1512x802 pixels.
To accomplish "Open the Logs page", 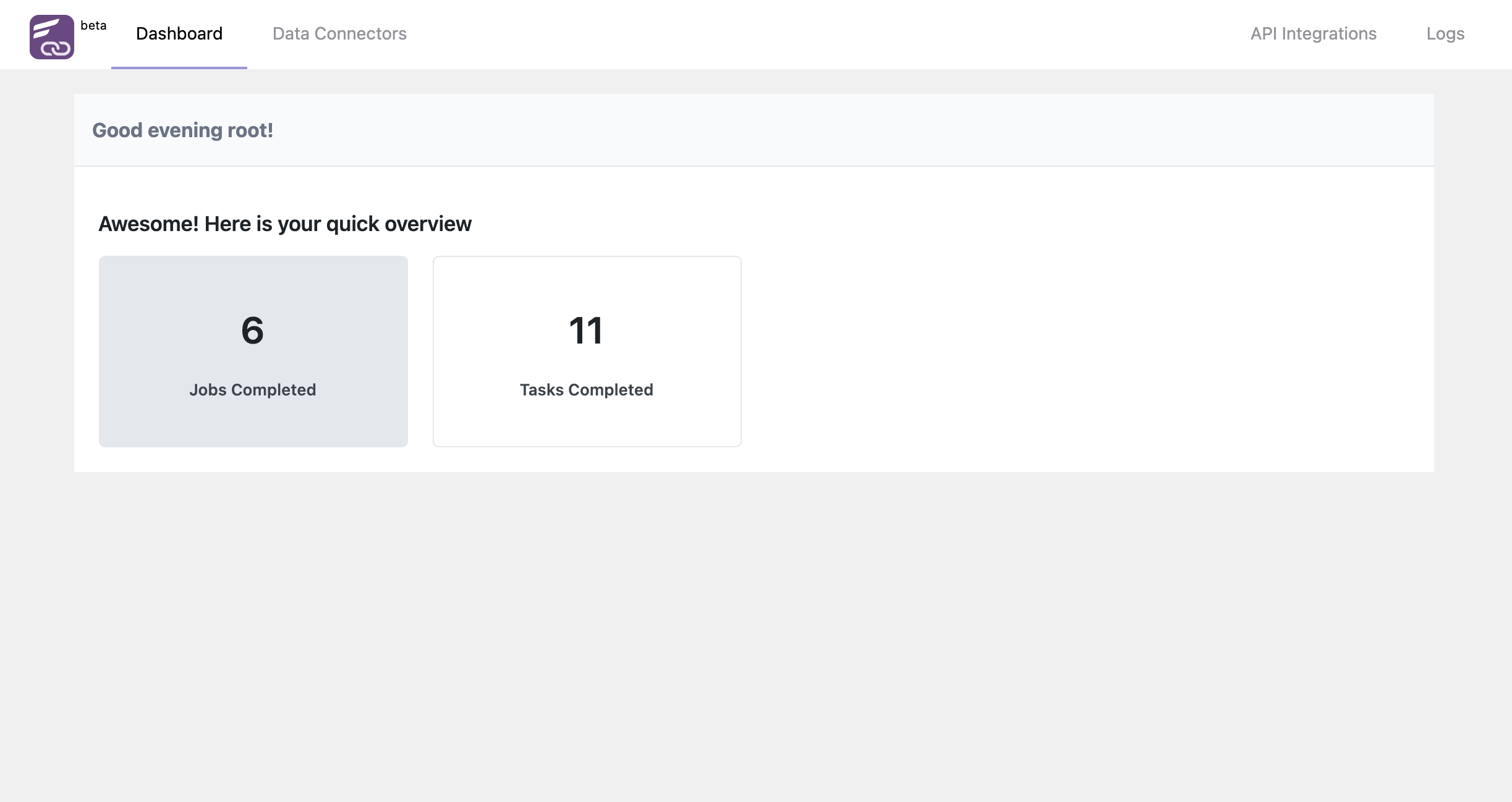I will click(1445, 34).
